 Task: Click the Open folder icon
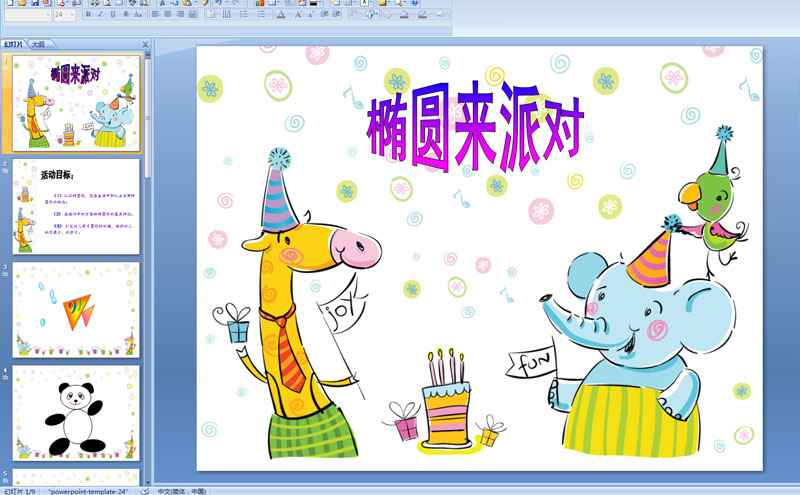[22, 3]
